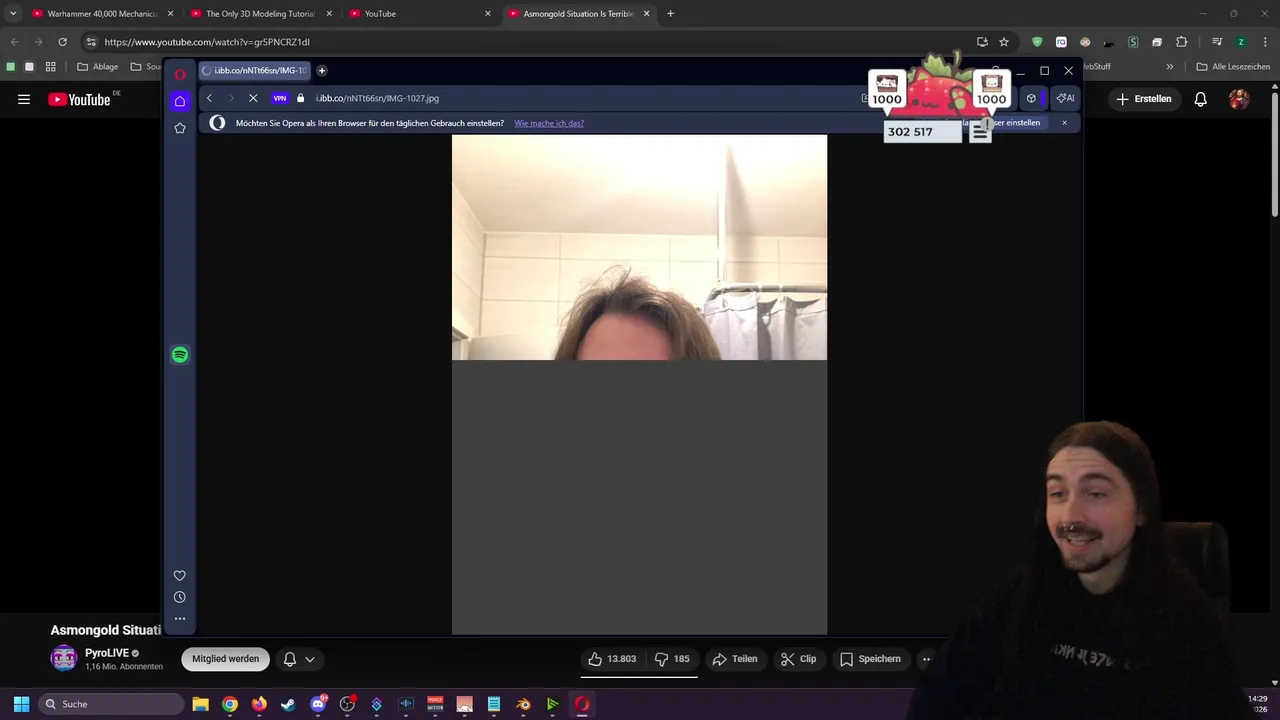Viewport: 1280px width, 720px height.
Task: Open the Chrome profile Z avatar
Action: coord(1241,42)
